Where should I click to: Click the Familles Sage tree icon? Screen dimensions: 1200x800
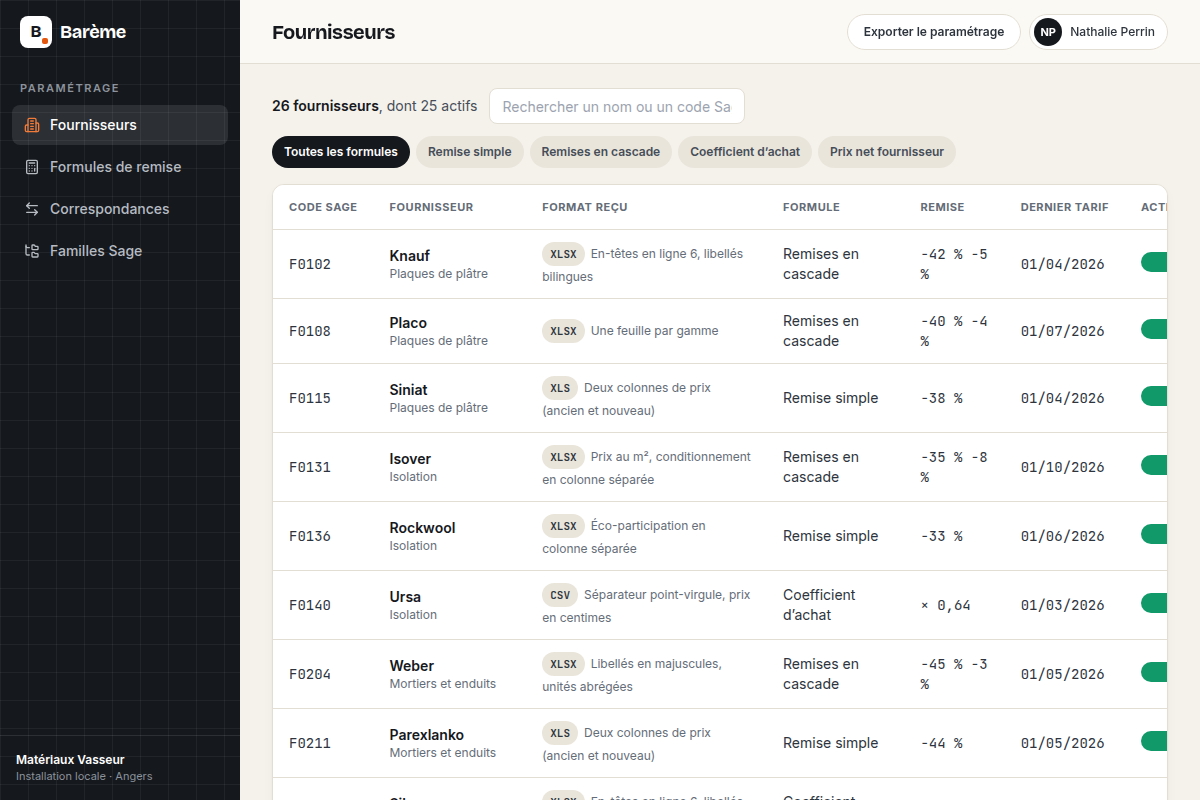point(32,251)
